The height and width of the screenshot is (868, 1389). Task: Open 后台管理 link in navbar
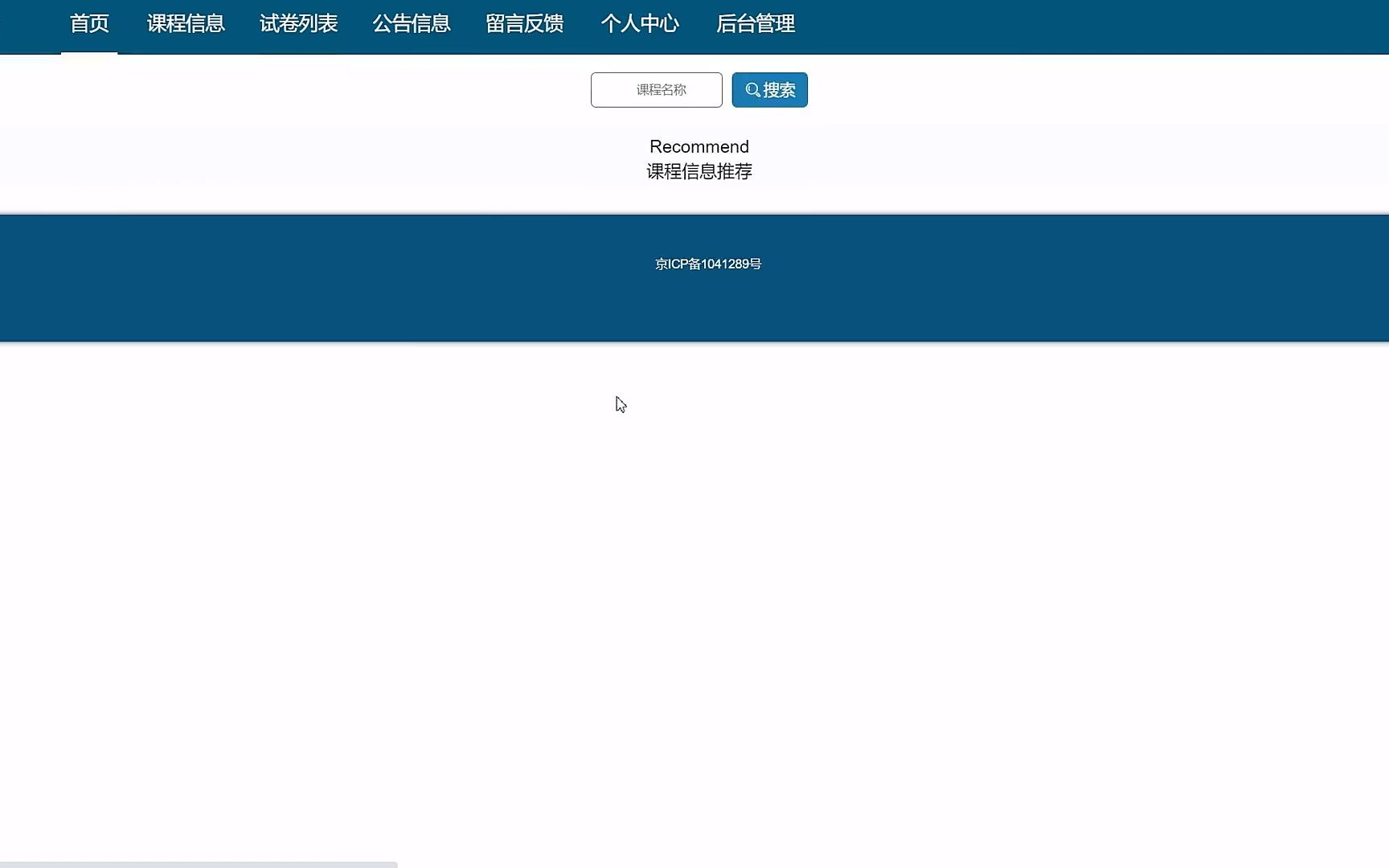pyautogui.click(x=756, y=24)
